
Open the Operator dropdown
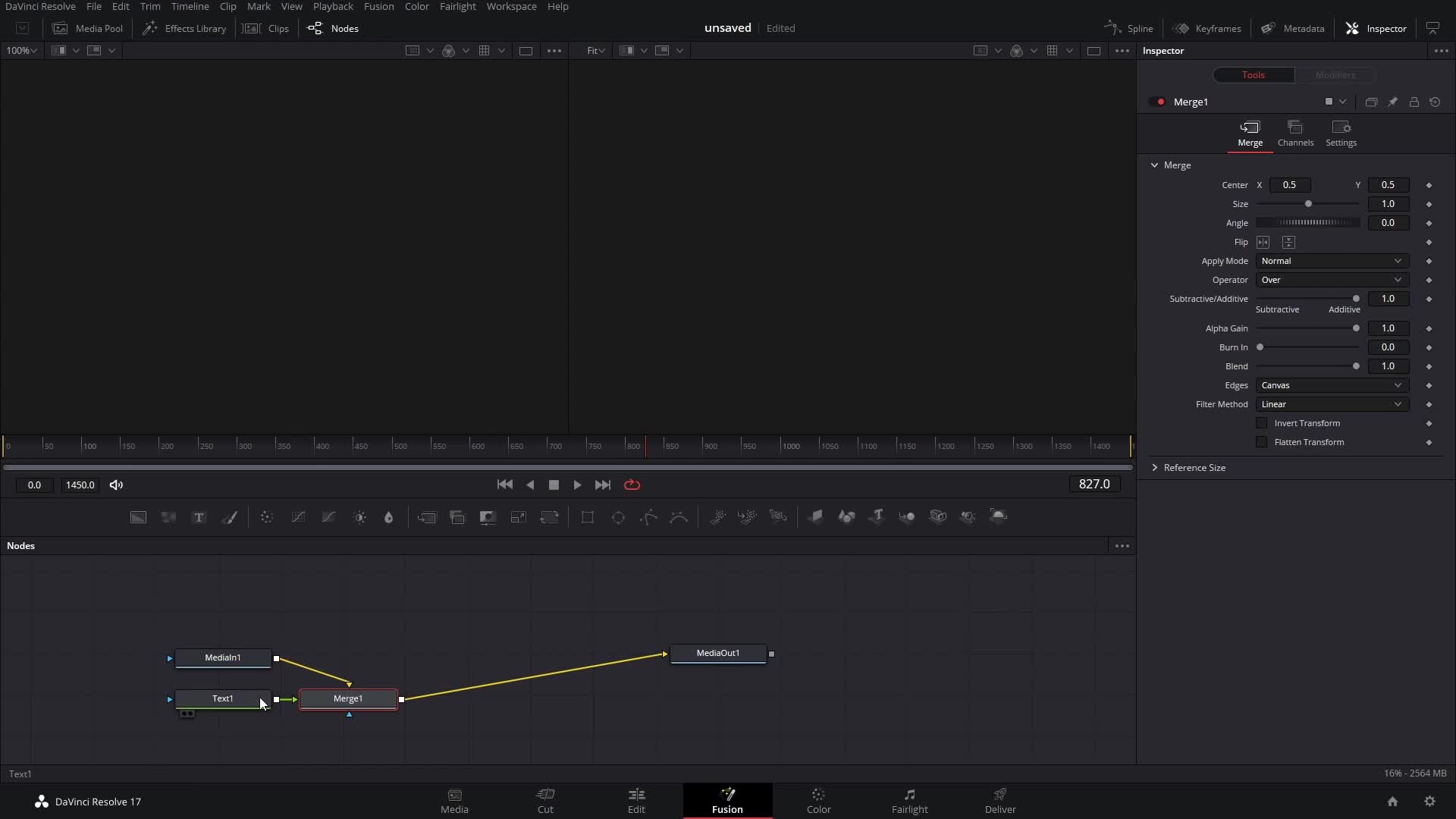[x=1332, y=280]
